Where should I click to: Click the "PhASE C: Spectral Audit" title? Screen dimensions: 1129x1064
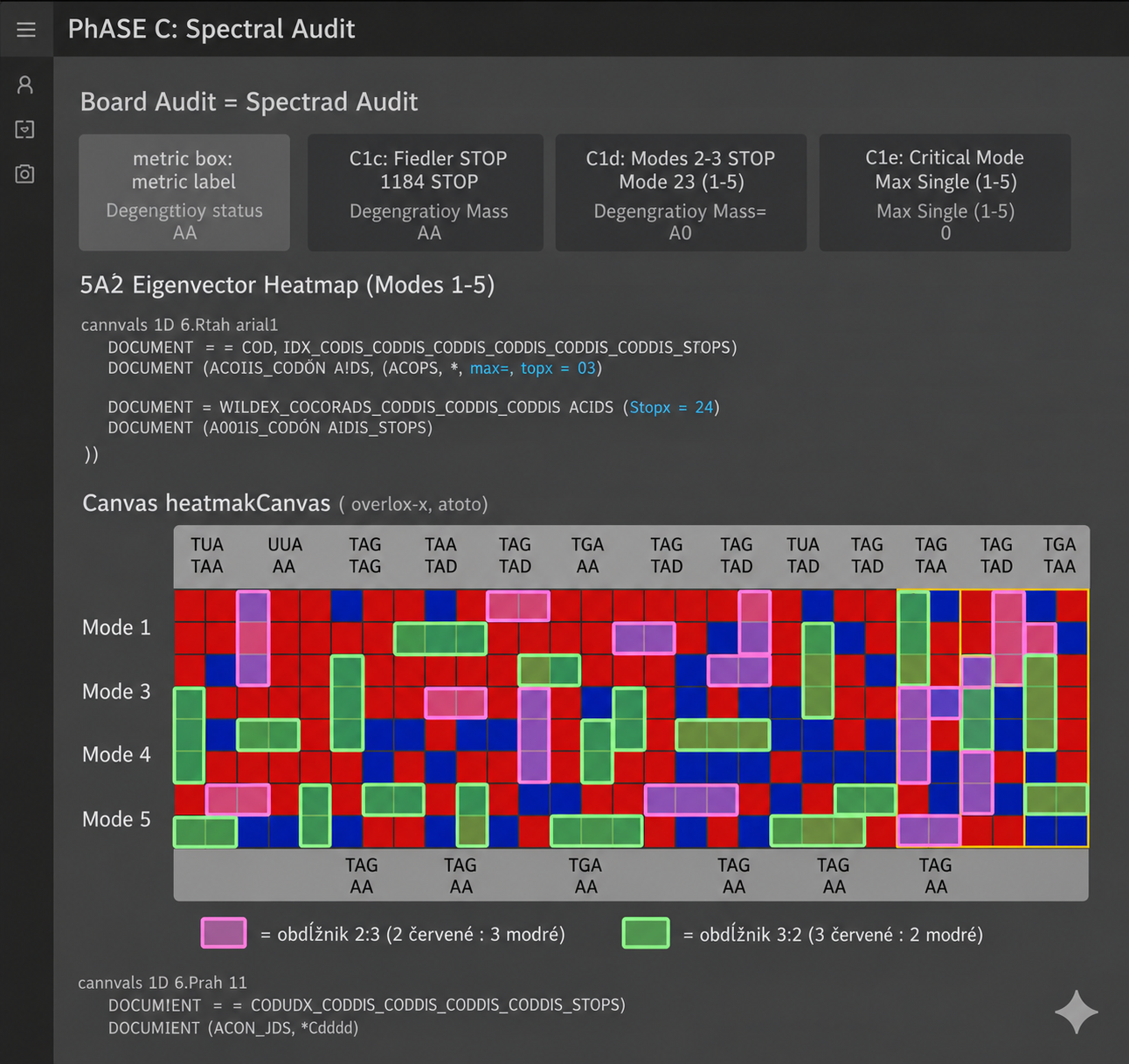[211, 29]
